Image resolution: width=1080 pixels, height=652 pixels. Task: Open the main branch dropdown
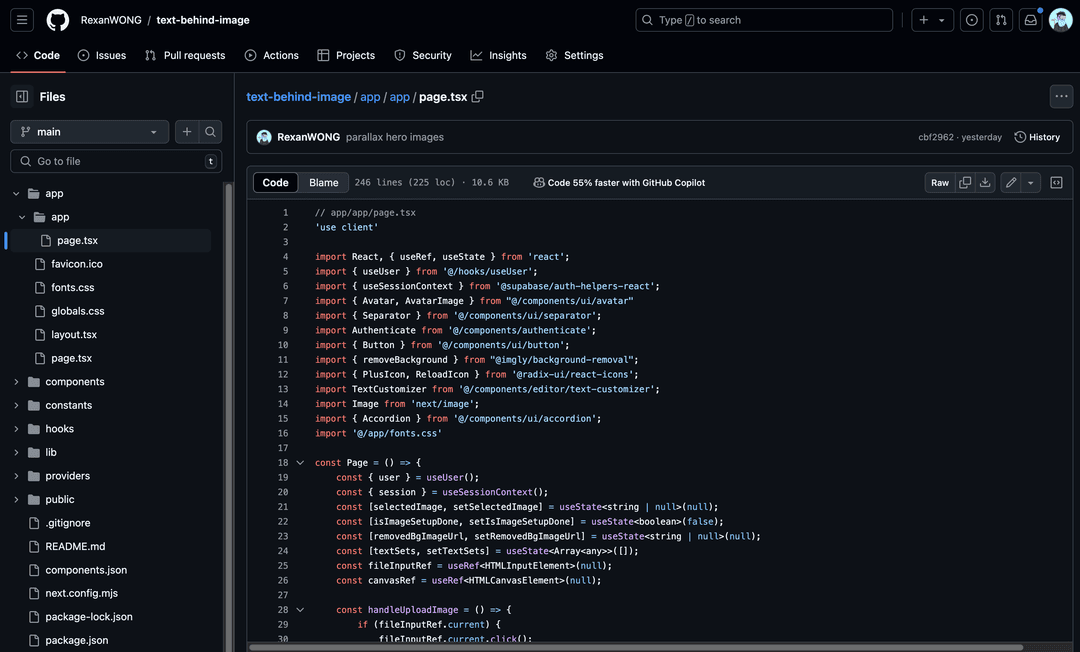tap(89, 132)
